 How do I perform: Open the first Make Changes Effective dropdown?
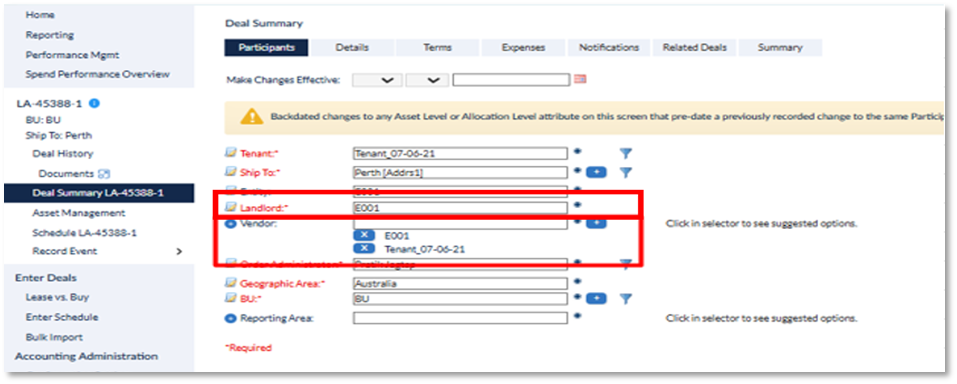pos(377,80)
